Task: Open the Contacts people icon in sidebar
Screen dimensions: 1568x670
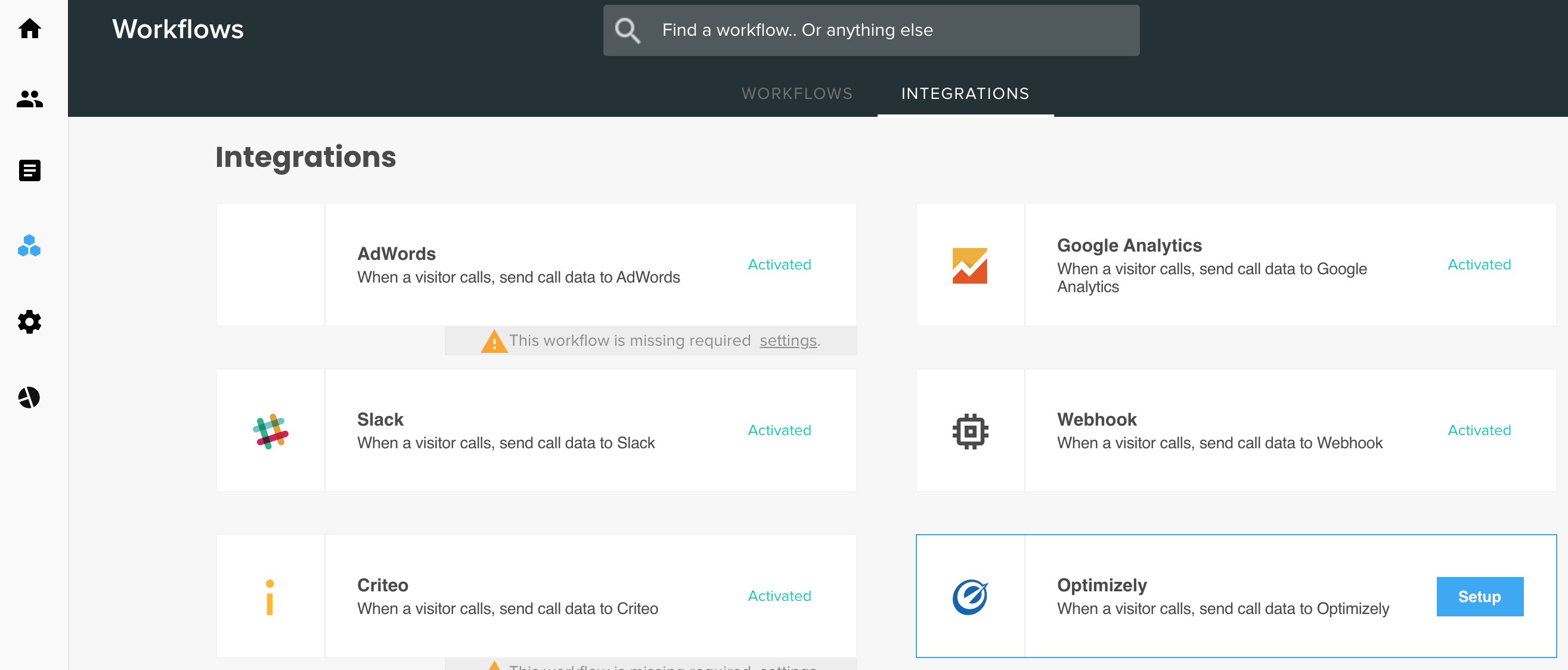Action: 29,98
